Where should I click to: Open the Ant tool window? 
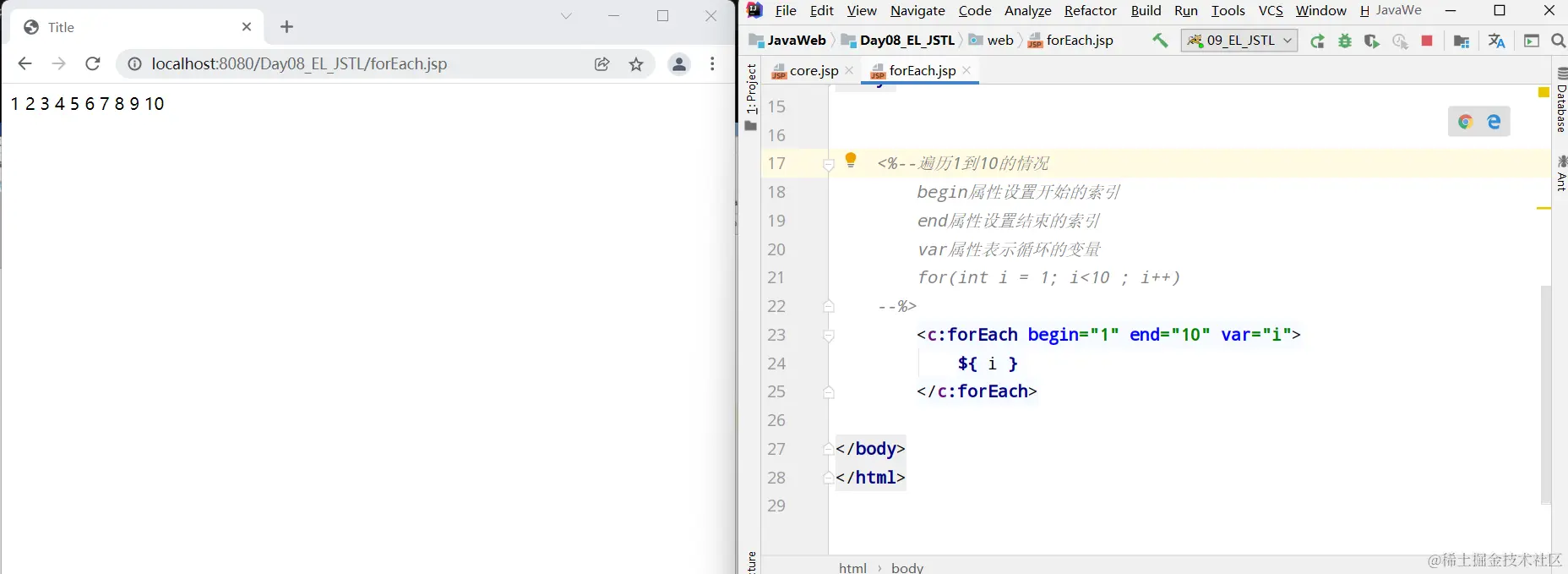coord(1561,173)
